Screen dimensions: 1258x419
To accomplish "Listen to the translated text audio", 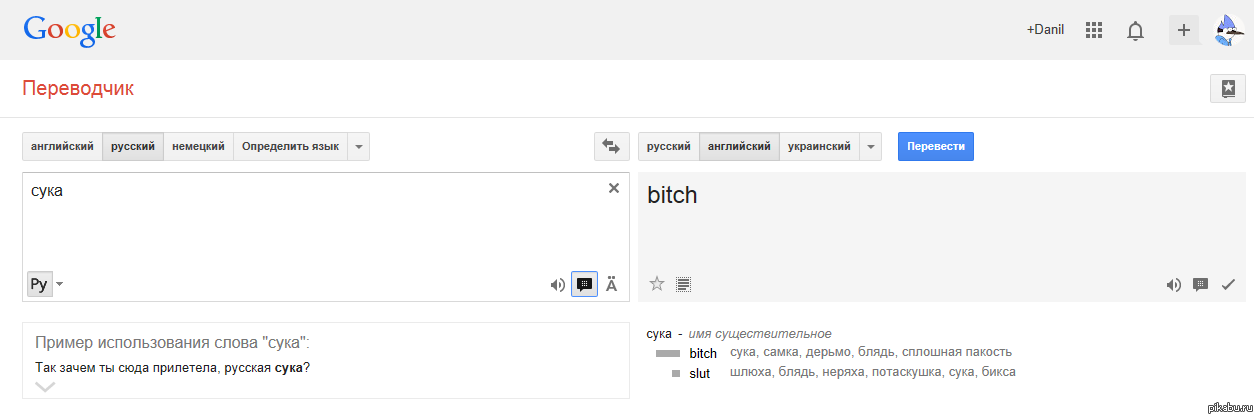I will [1173, 285].
